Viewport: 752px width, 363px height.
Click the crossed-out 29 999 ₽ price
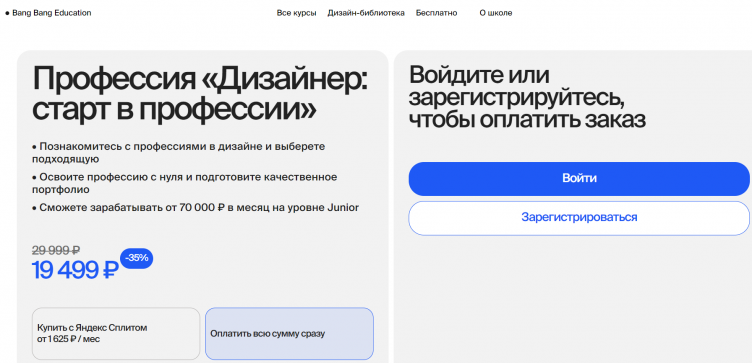coord(56,249)
